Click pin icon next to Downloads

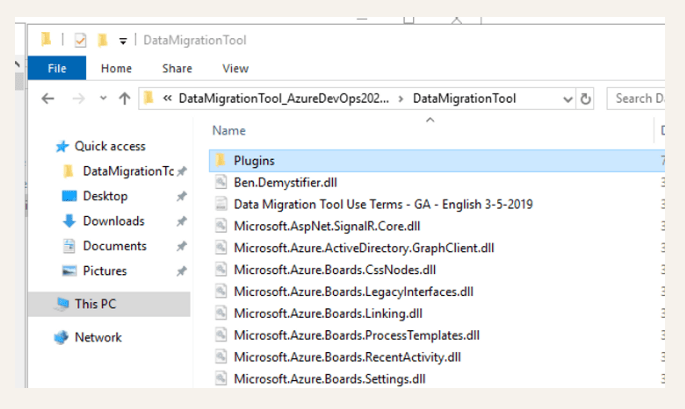pos(181,221)
